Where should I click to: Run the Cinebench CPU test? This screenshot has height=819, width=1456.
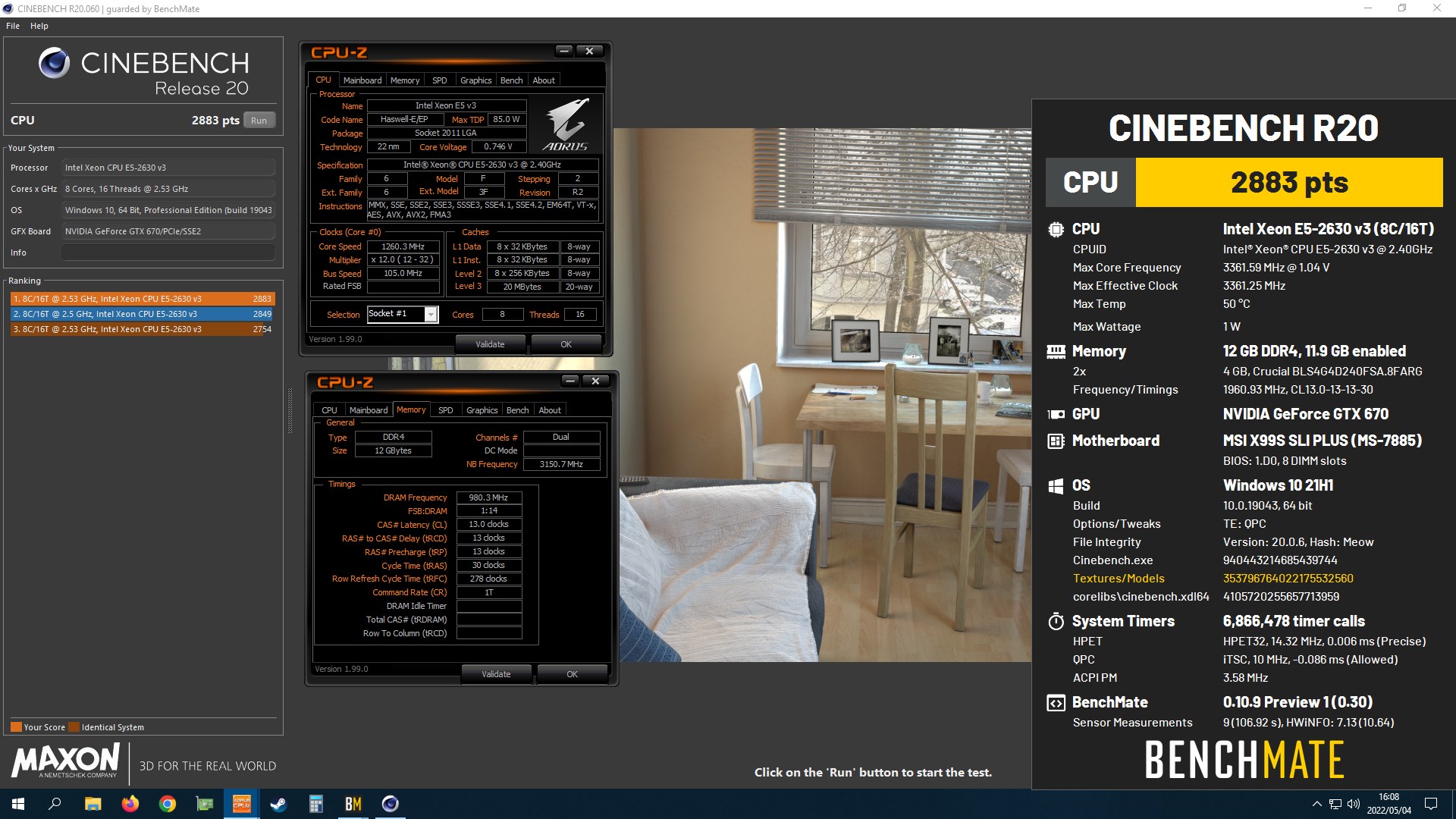pos(259,121)
